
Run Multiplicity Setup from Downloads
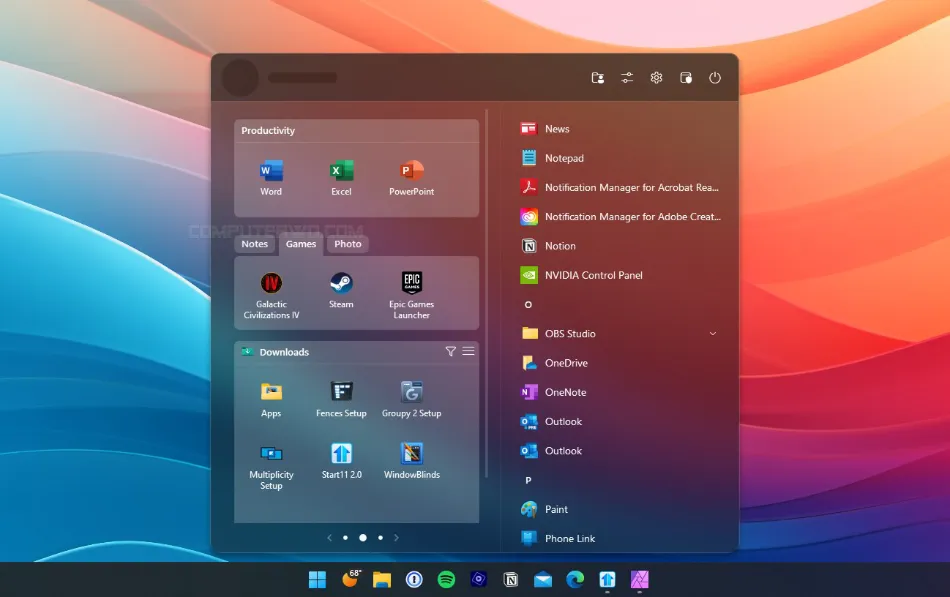tap(271, 467)
